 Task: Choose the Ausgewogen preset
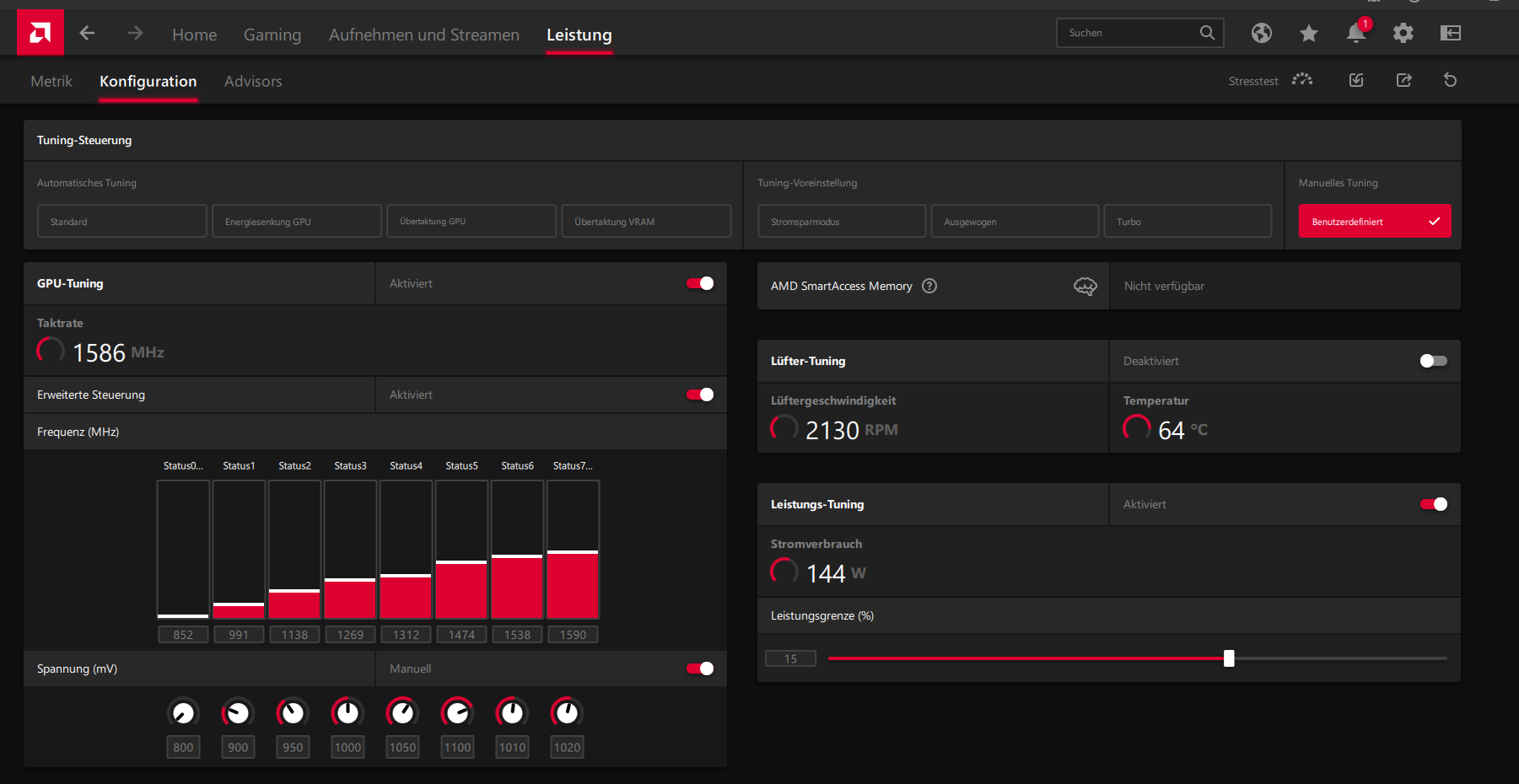[x=1015, y=221]
